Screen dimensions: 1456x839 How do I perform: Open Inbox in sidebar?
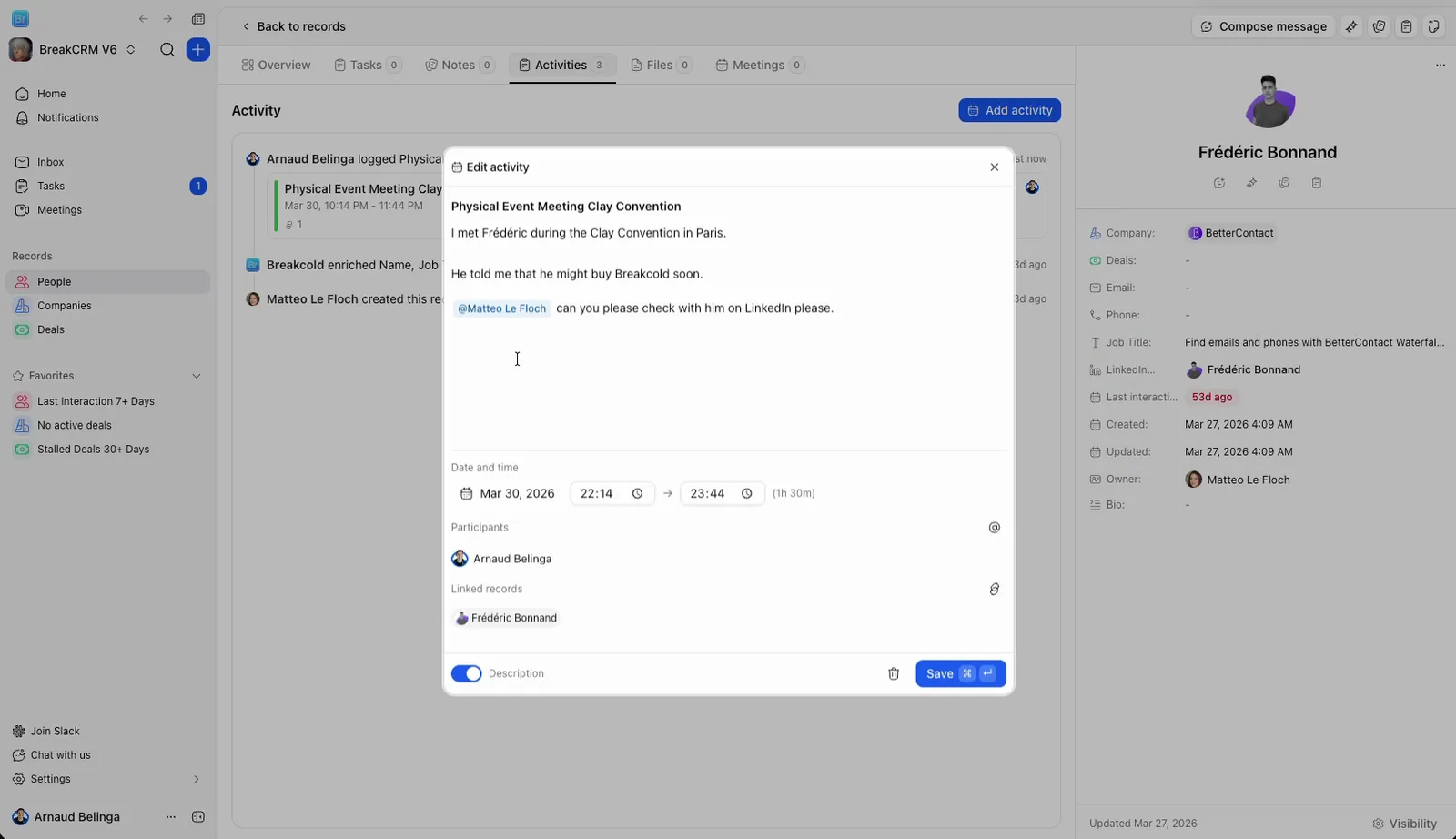[107, 162]
